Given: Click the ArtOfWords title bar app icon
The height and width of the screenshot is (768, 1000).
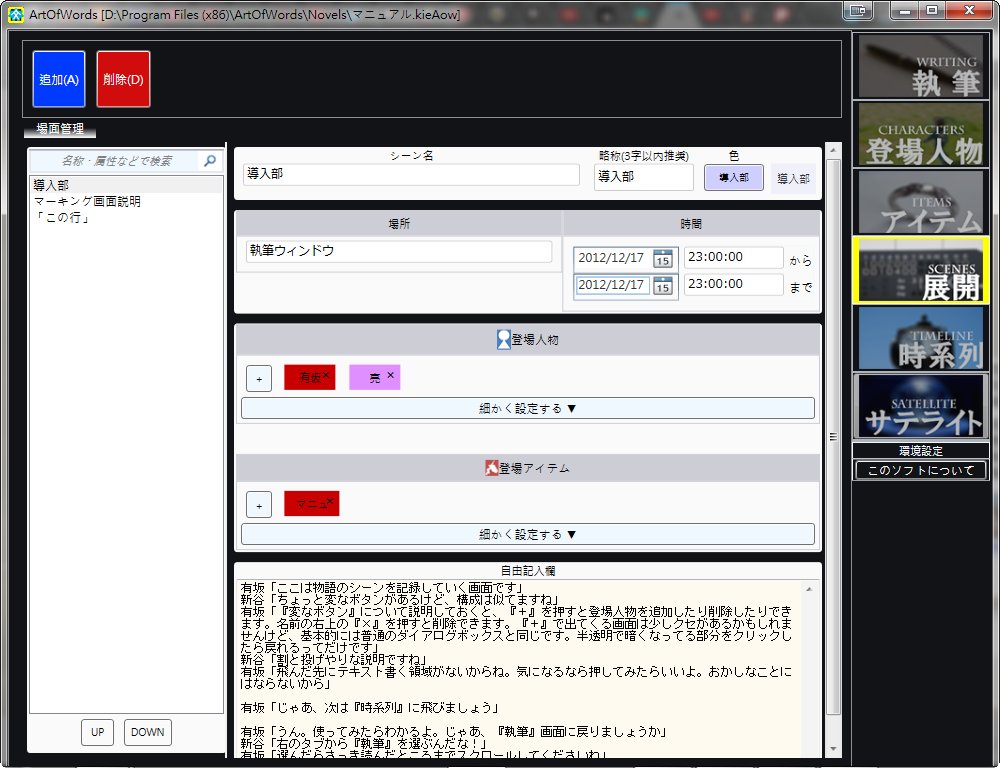Looking at the screenshot, I should pos(16,14).
